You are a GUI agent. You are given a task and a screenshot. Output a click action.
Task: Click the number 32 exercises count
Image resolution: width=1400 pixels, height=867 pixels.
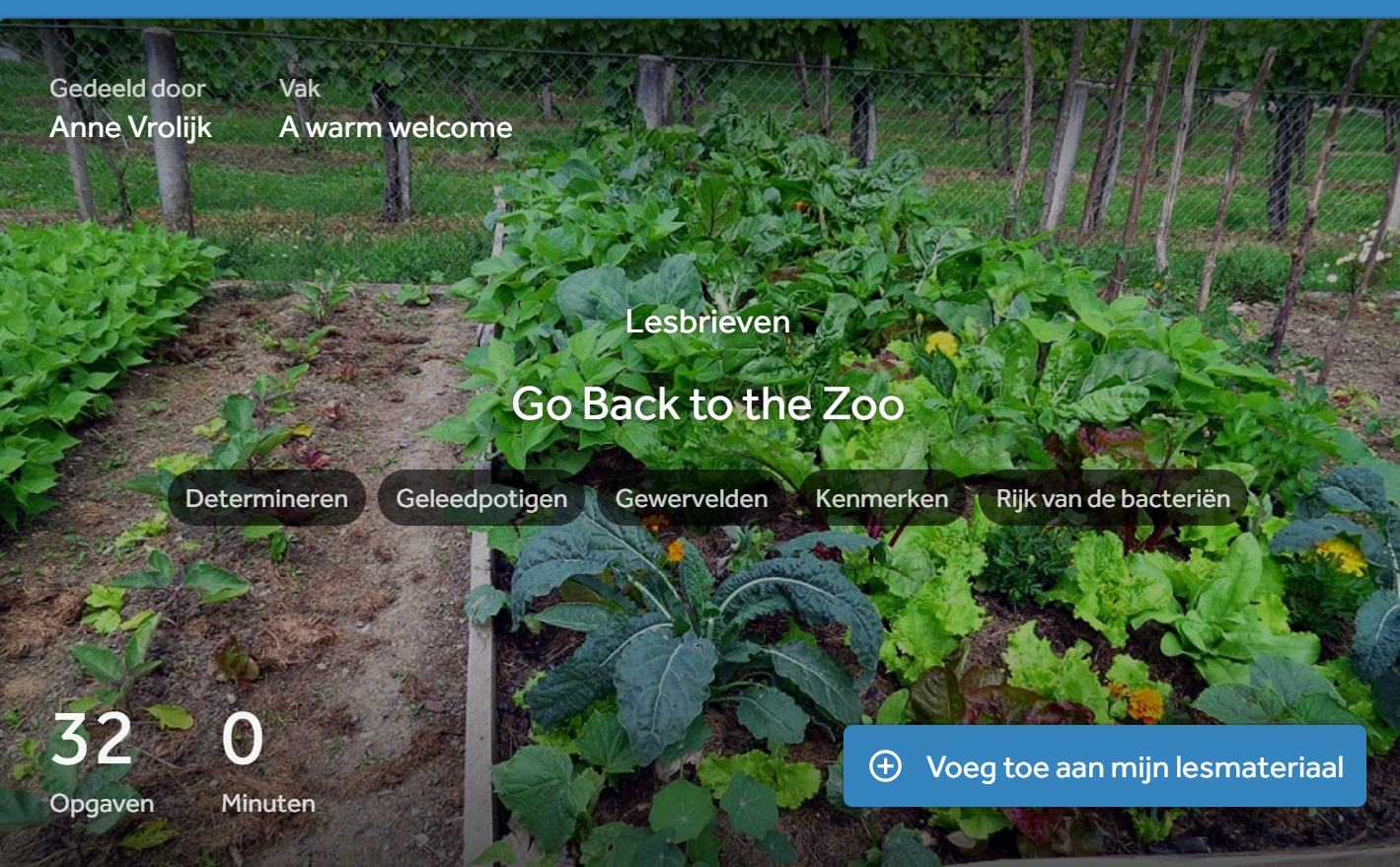click(92, 739)
